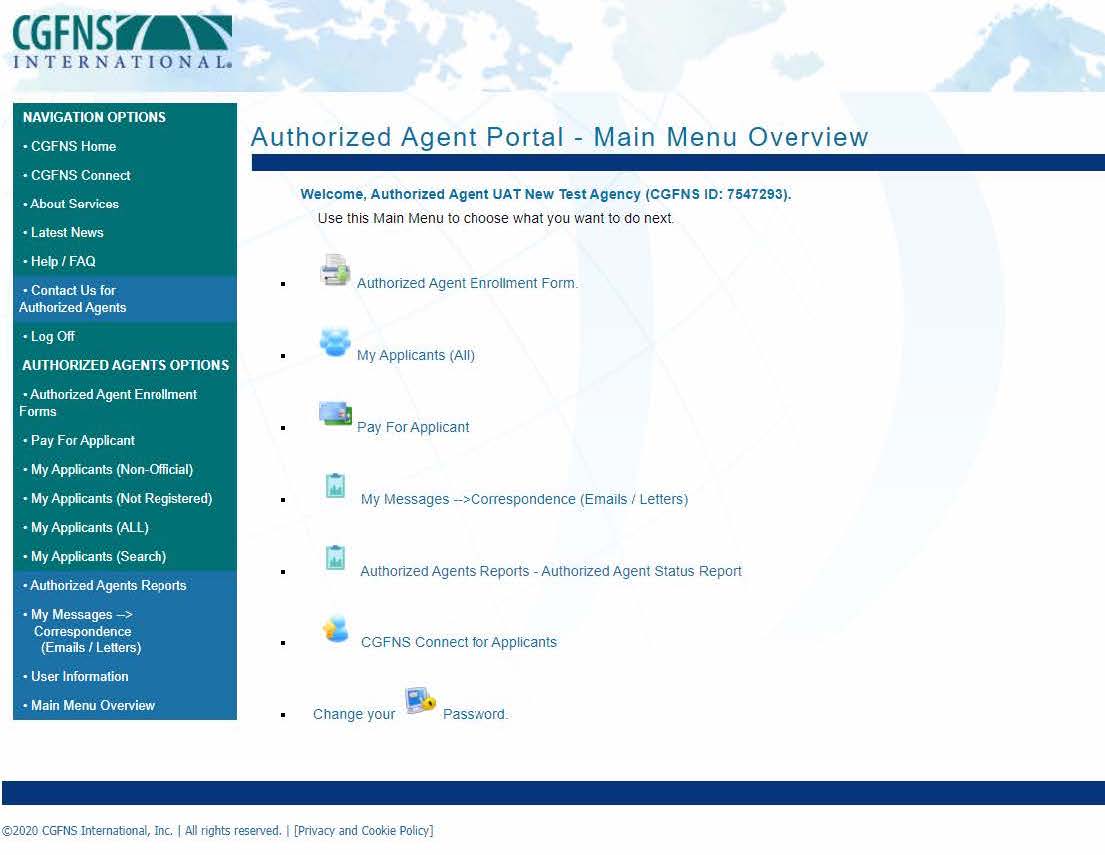Click the credit card icon beside Pay For Applicant
The width and height of the screenshot is (1105, 855).
(x=335, y=414)
